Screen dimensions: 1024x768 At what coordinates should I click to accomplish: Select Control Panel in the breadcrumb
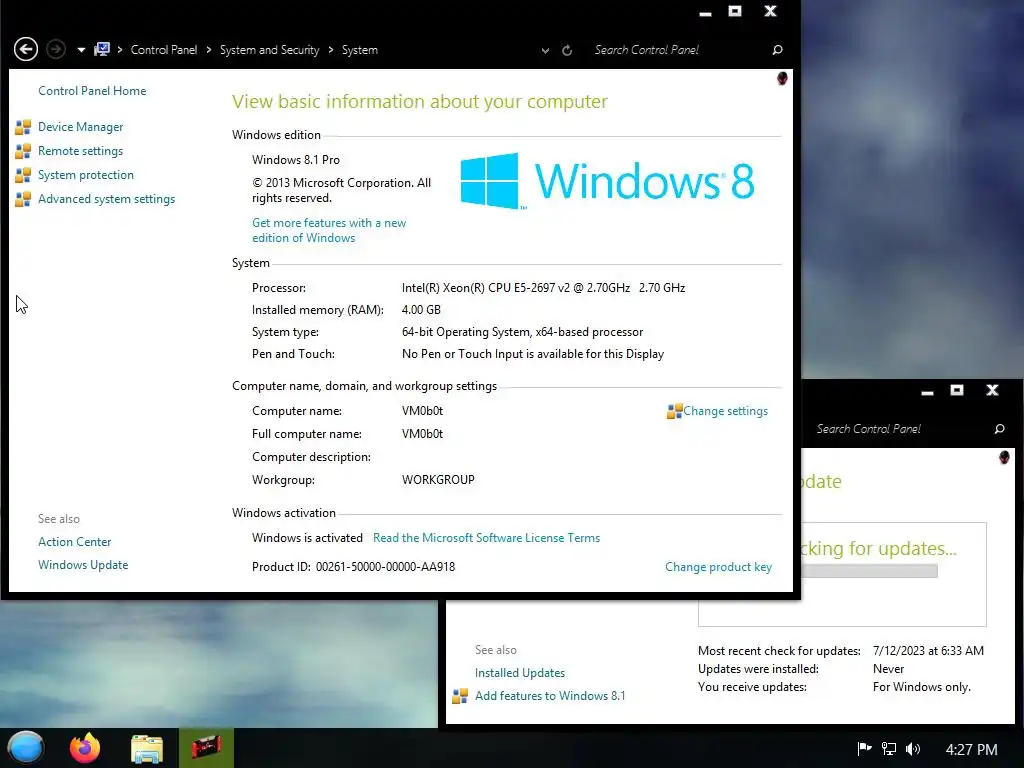pos(164,50)
